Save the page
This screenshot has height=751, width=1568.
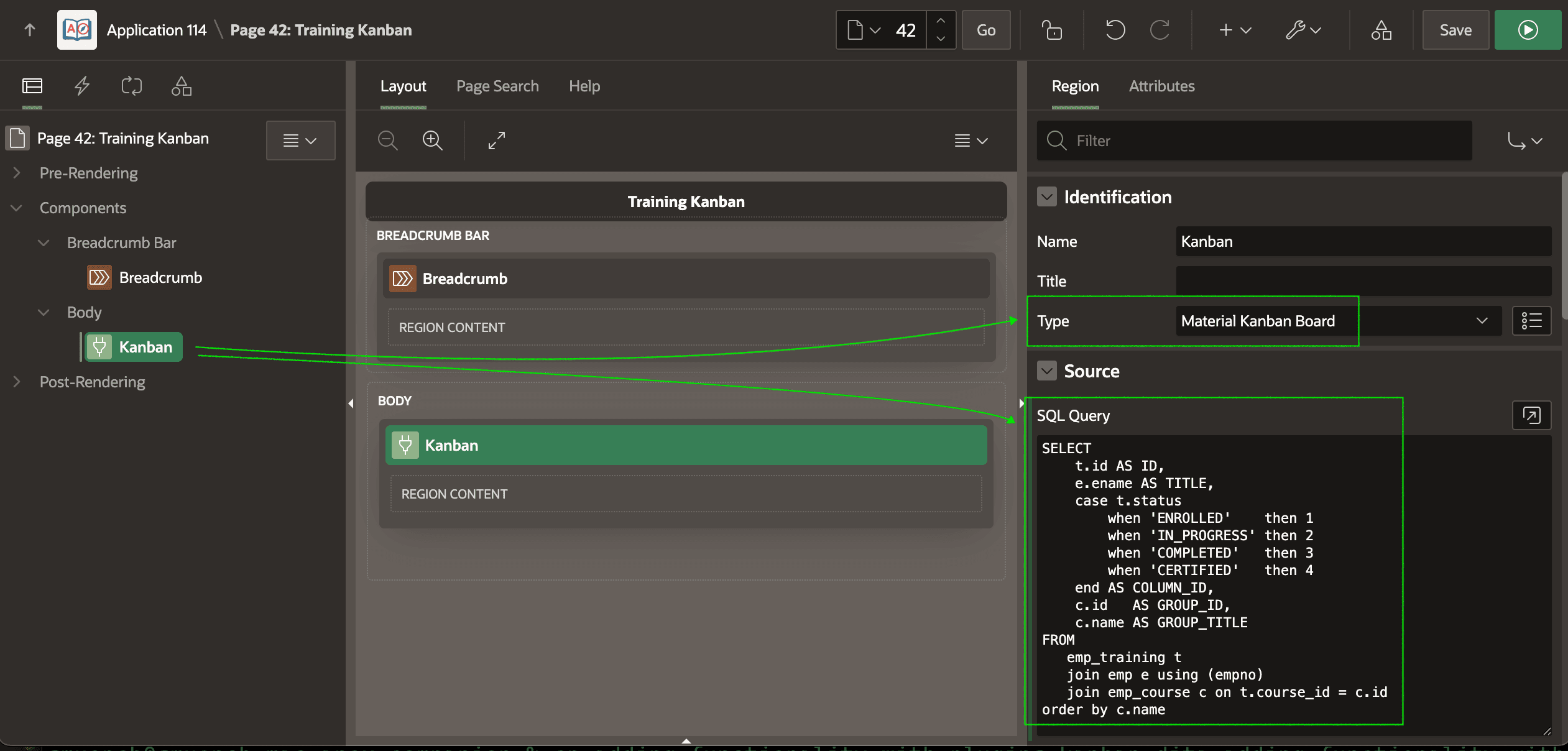coord(1455,30)
